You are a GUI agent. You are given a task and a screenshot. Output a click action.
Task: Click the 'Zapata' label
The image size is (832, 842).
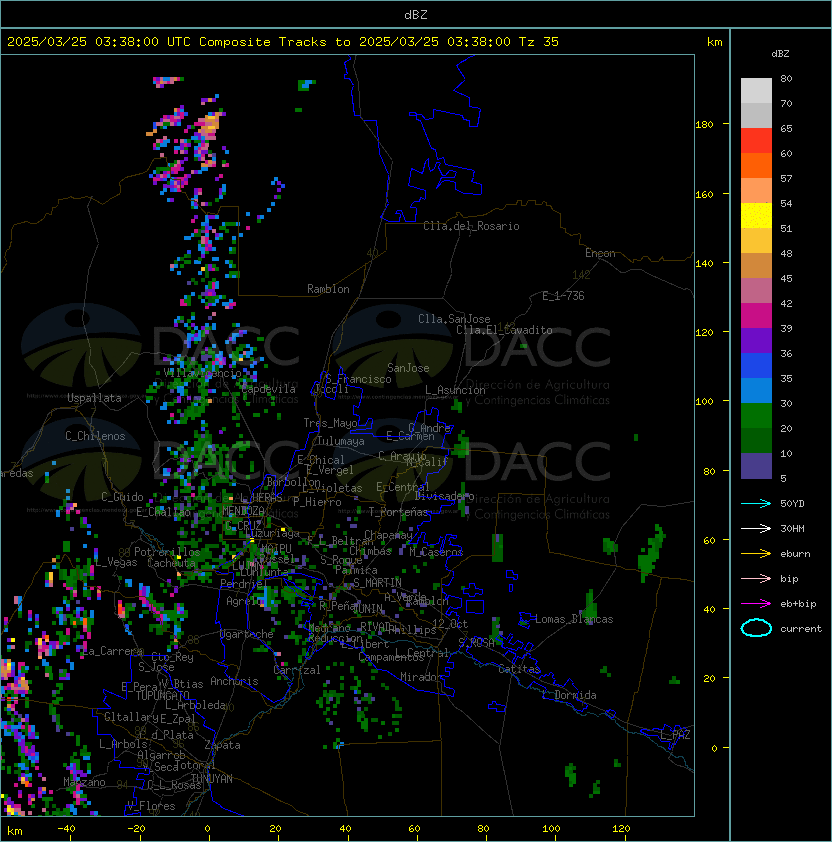(x=222, y=745)
